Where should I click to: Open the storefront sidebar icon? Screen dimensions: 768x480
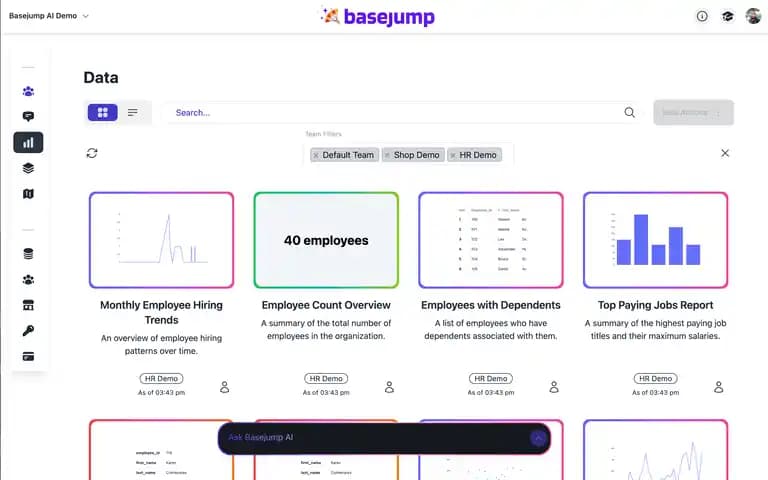click(x=28, y=305)
